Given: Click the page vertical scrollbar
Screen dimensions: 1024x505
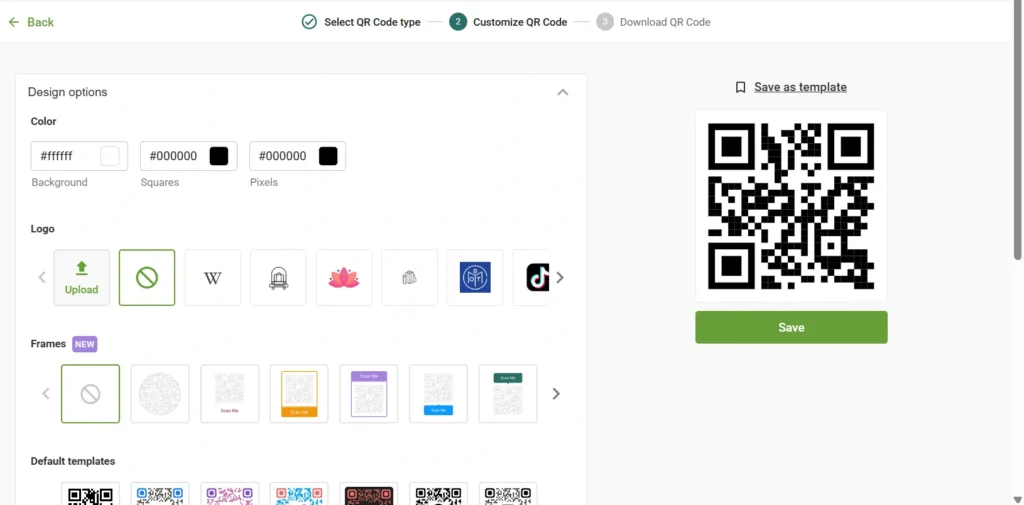Looking at the screenshot, I should pyautogui.click(x=1017, y=131).
